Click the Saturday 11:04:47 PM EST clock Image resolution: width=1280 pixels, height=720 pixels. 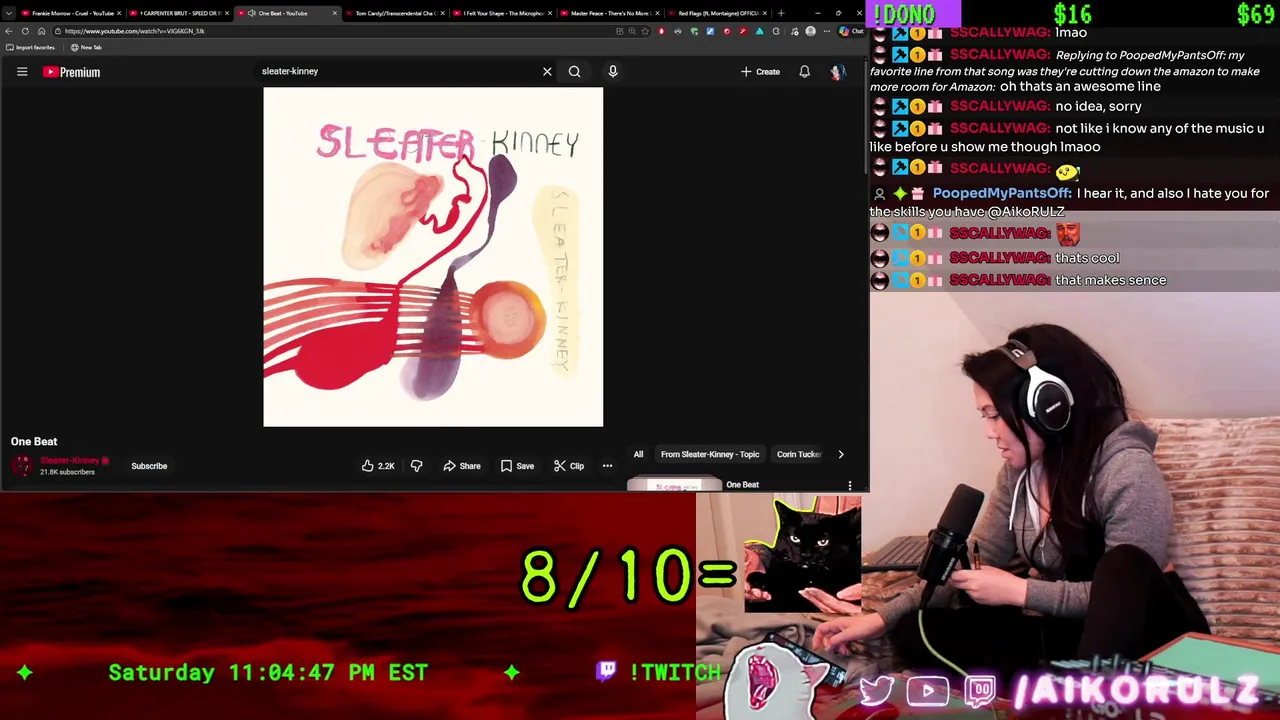(268, 672)
